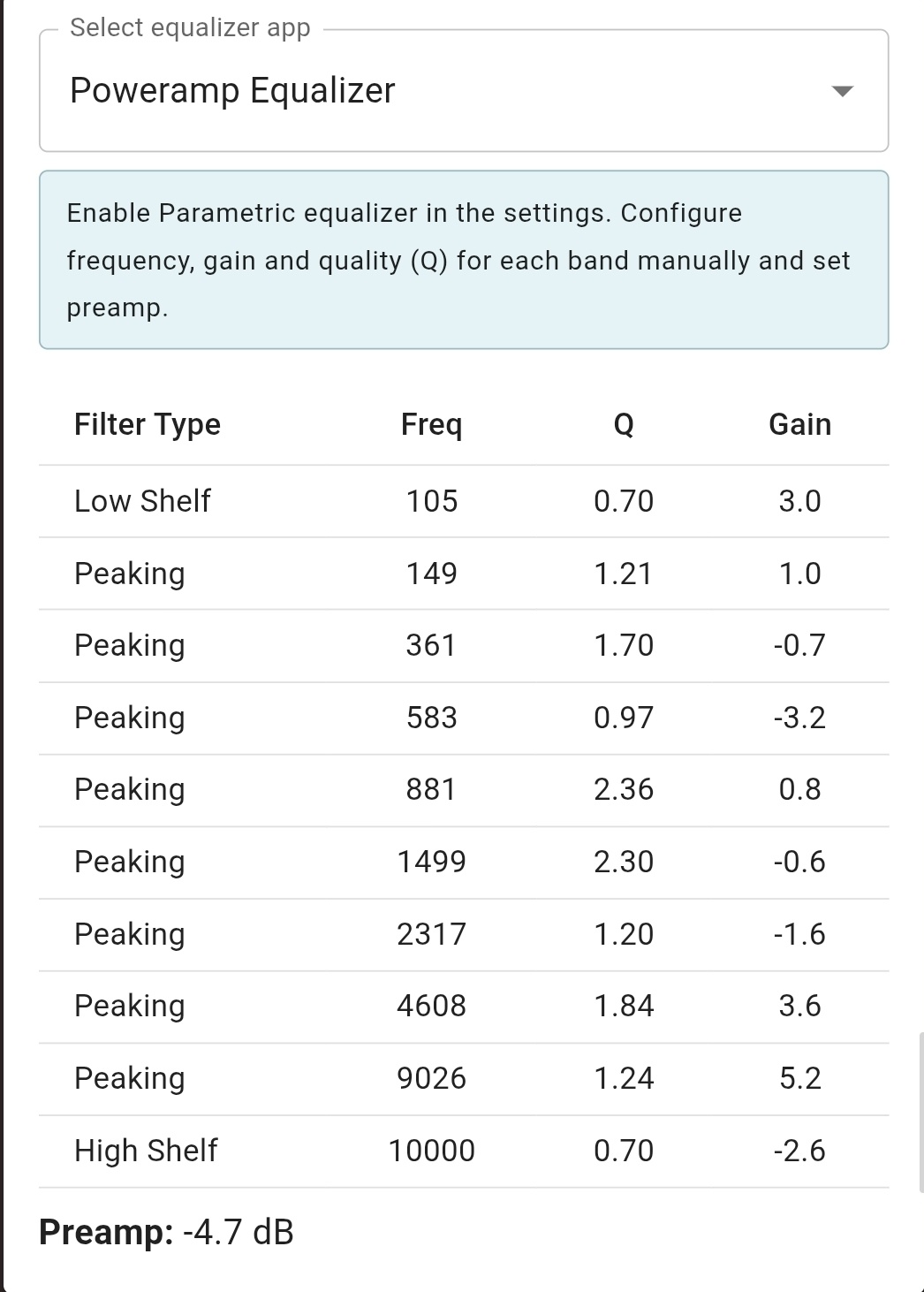Image resolution: width=924 pixels, height=1292 pixels.
Task: Click the Q column header
Action: click(x=624, y=425)
